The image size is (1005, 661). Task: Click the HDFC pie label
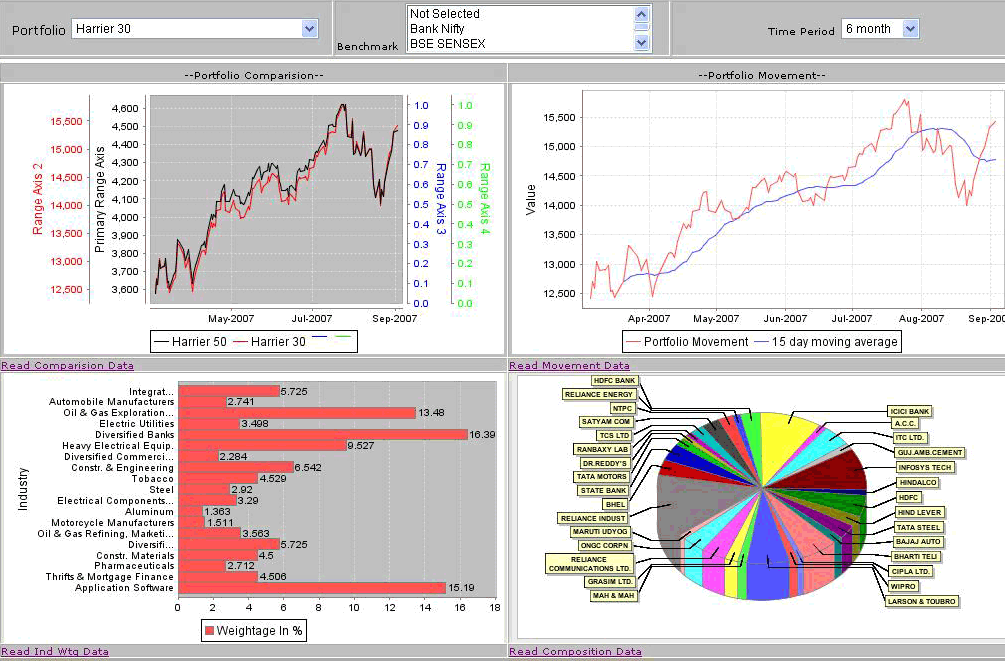[908, 498]
